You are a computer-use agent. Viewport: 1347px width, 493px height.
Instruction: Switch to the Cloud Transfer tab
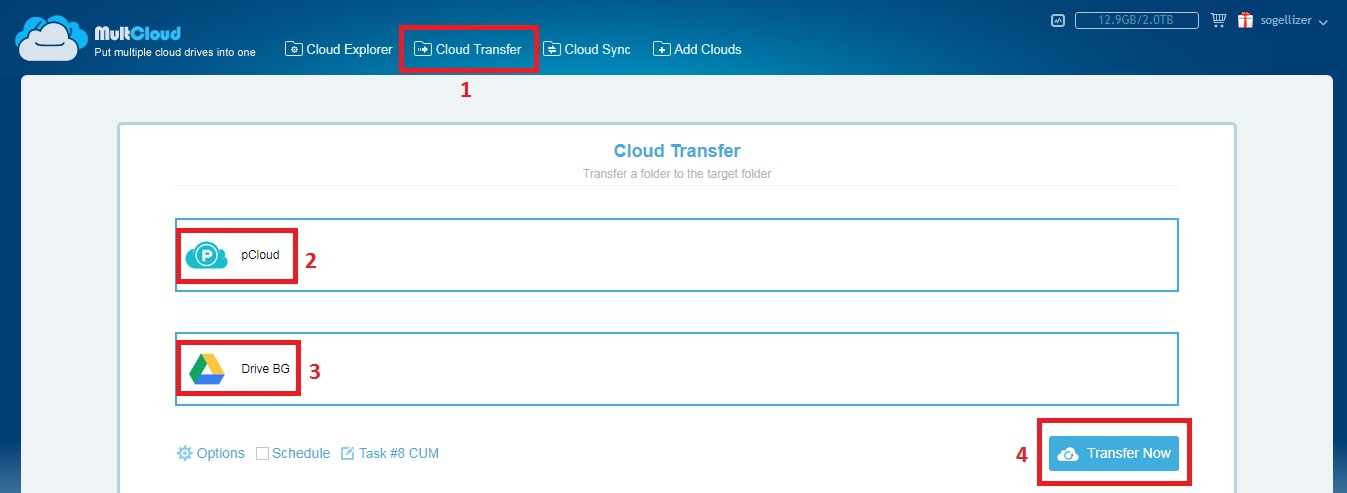468,49
